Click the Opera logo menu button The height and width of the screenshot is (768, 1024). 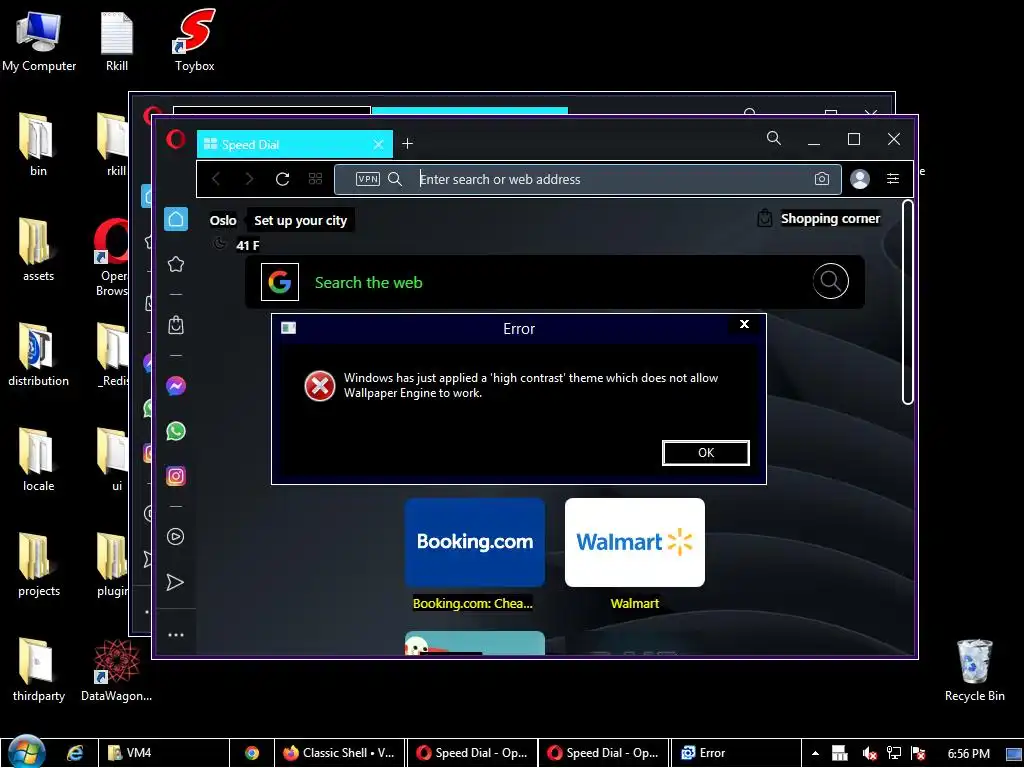pos(175,140)
